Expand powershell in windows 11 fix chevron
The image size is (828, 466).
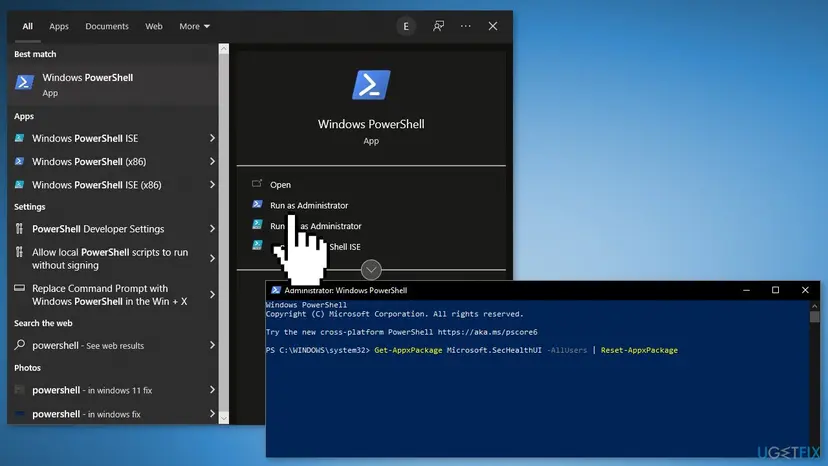pyautogui.click(x=212, y=390)
